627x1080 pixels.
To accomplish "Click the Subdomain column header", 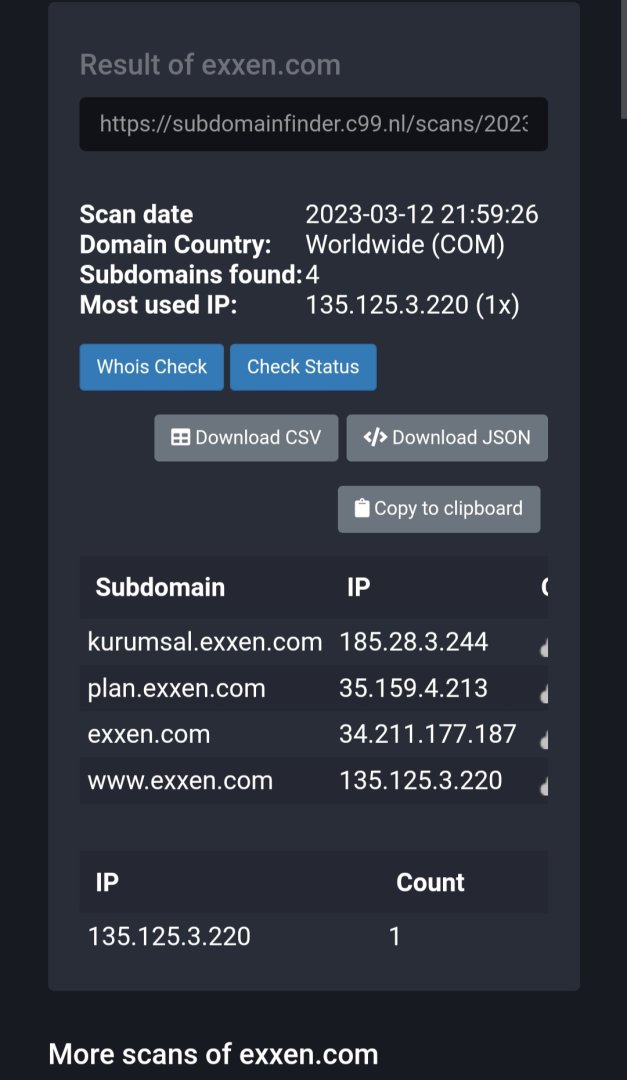I will 160,587.
